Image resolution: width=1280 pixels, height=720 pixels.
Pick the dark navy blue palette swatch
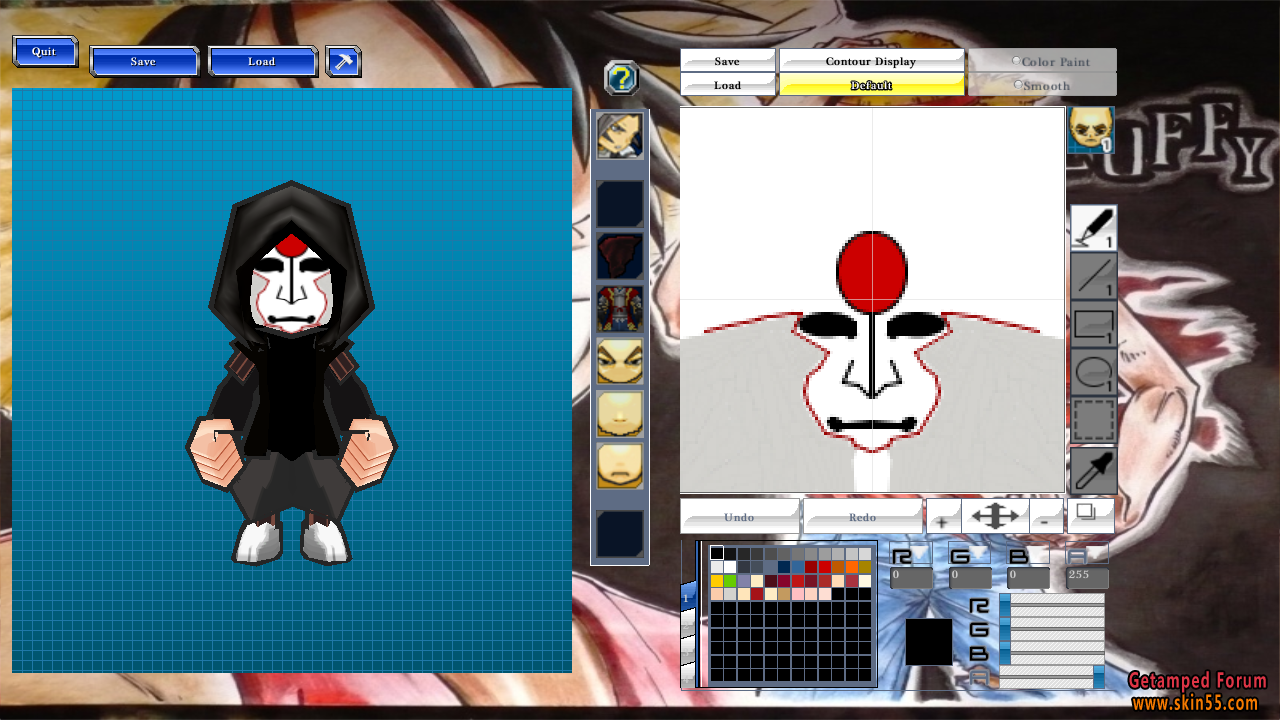pos(784,567)
